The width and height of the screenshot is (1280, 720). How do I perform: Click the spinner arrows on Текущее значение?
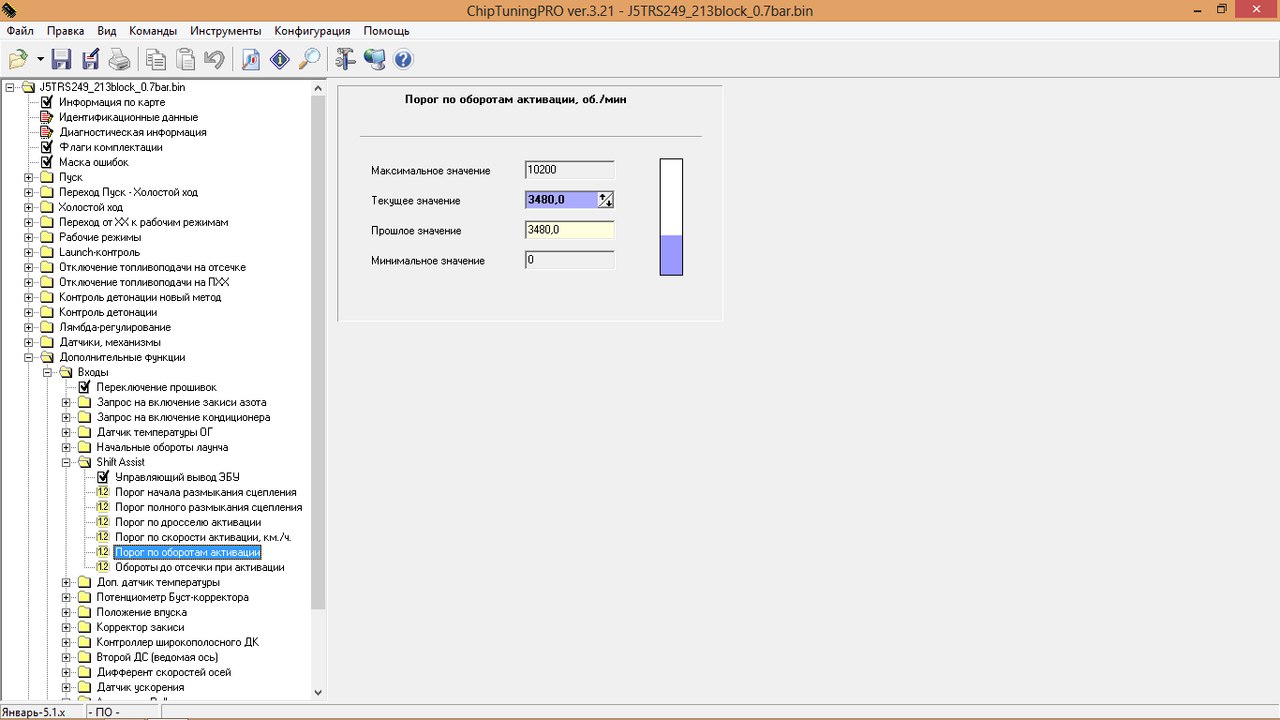click(606, 200)
